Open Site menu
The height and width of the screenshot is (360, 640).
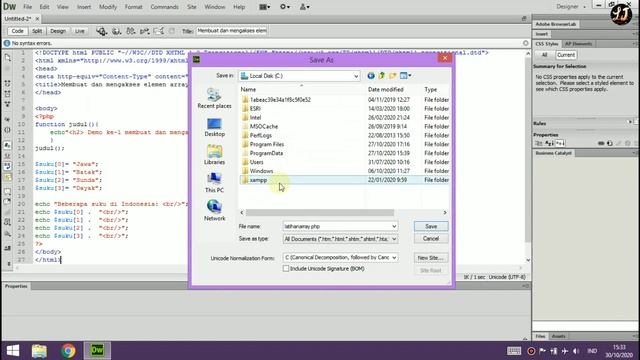click(191, 7)
